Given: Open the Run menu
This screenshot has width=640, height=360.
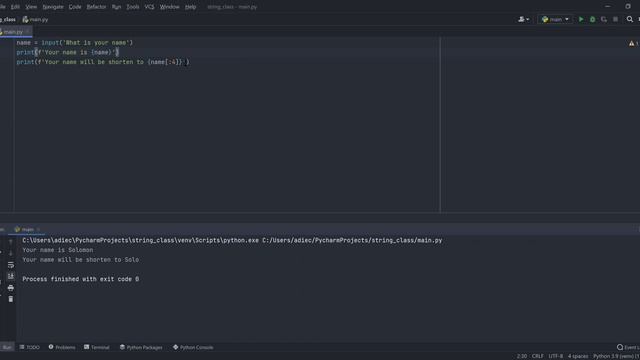Looking at the screenshot, I should point(116,7).
